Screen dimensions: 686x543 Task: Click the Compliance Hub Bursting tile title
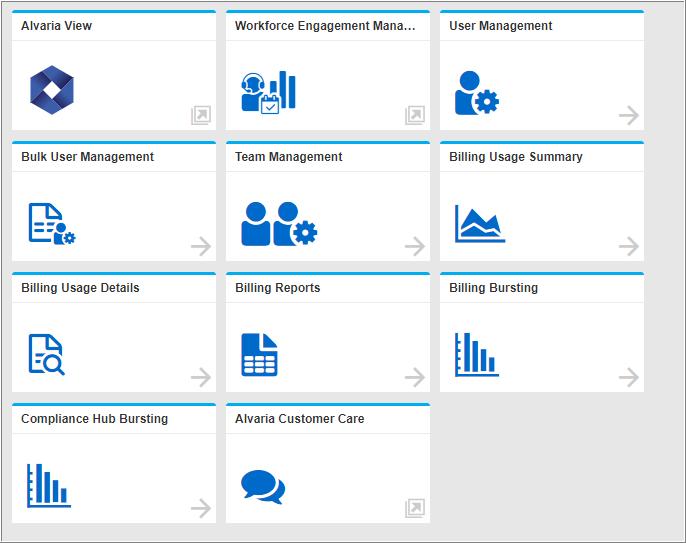94,419
